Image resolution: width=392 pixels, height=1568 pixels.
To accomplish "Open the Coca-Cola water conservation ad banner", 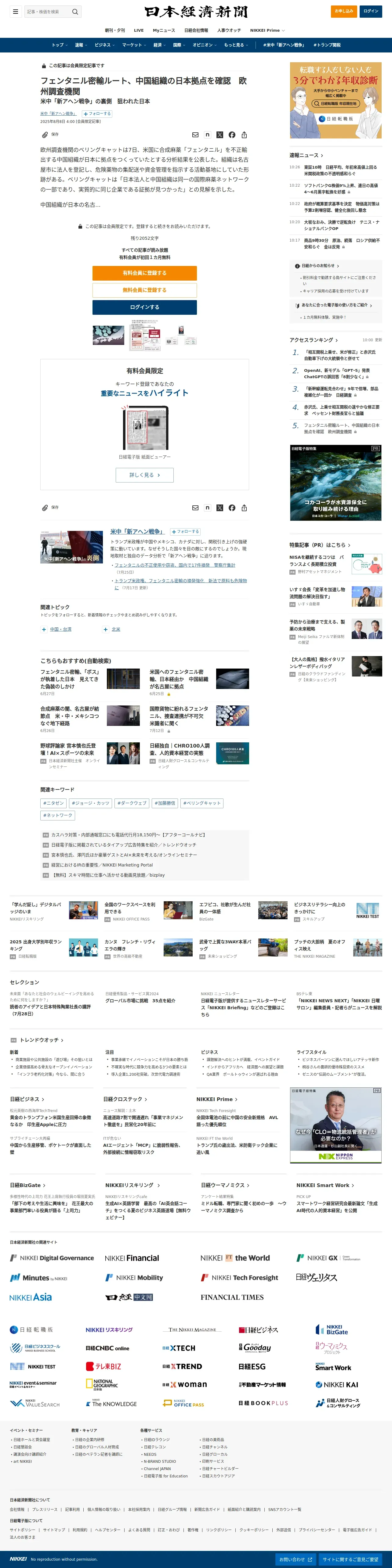I will pos(336,483).
